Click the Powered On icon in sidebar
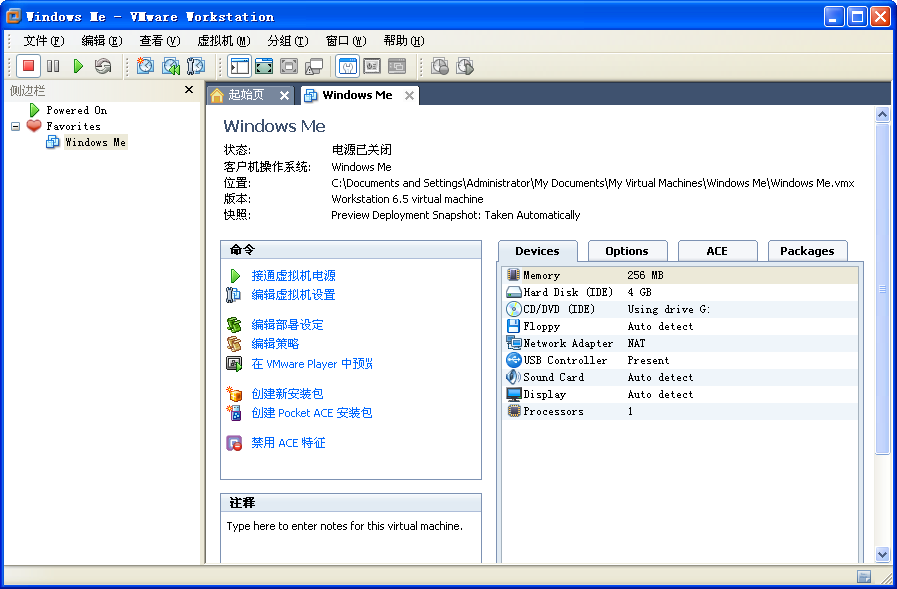Viewport: 897px width, 589px height. [x=34, y=110]
